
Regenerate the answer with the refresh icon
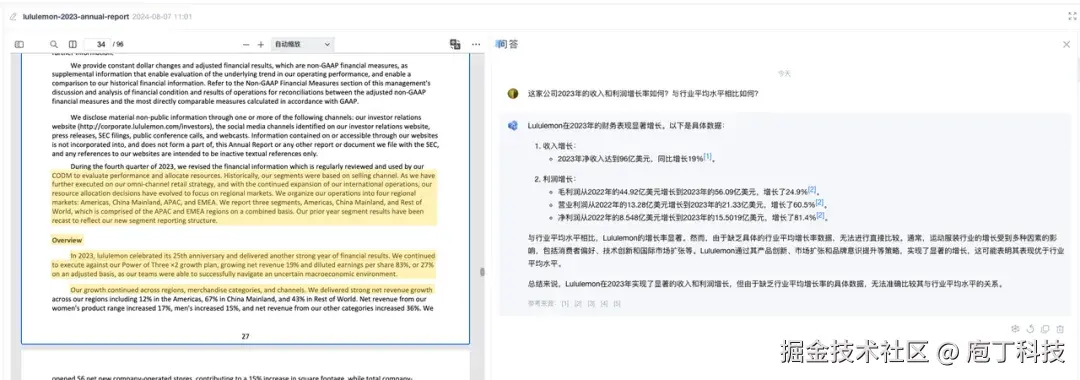click(x=1030, y=329)
